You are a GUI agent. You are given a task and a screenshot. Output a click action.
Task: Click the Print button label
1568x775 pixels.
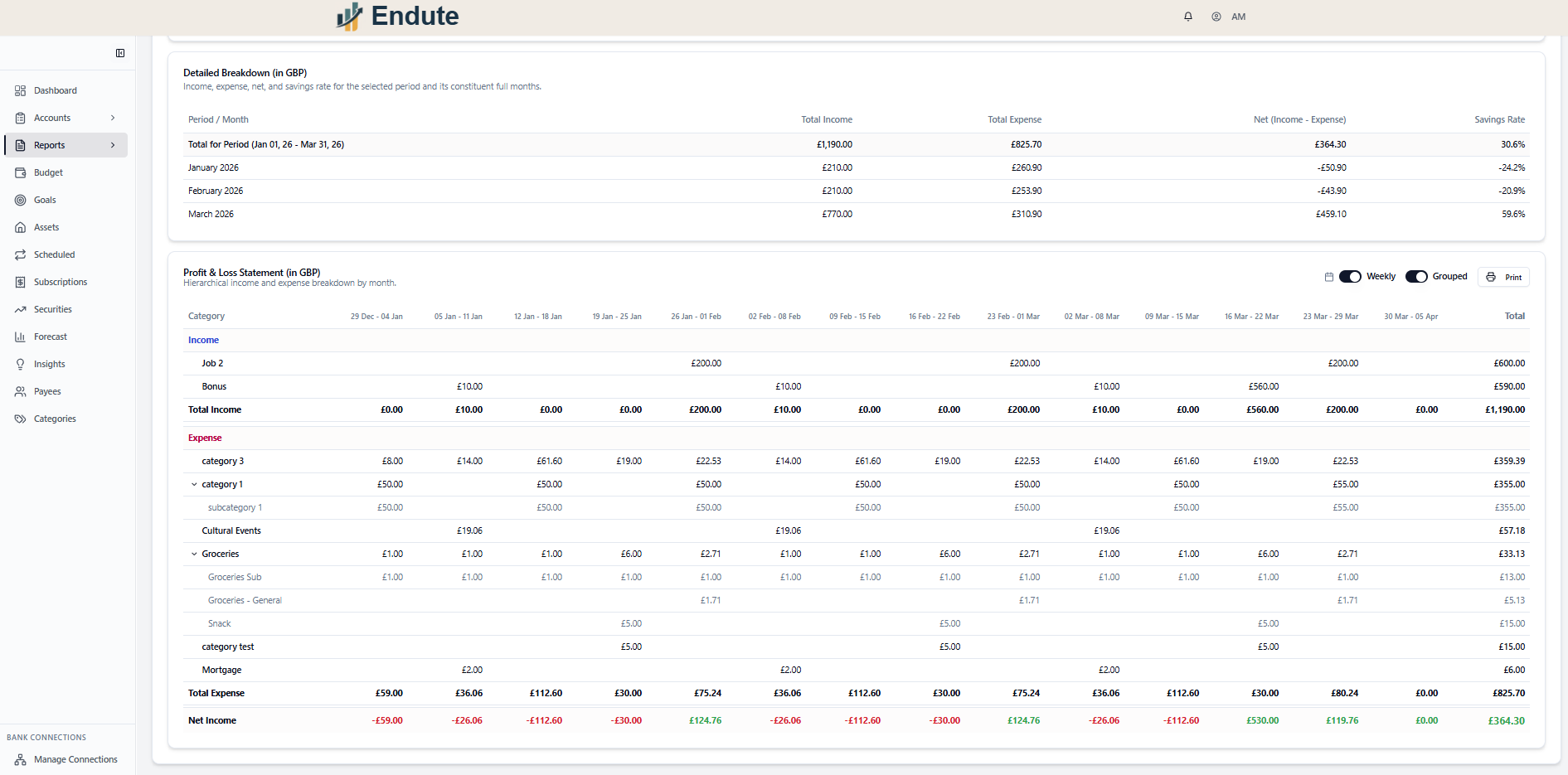1513,278
